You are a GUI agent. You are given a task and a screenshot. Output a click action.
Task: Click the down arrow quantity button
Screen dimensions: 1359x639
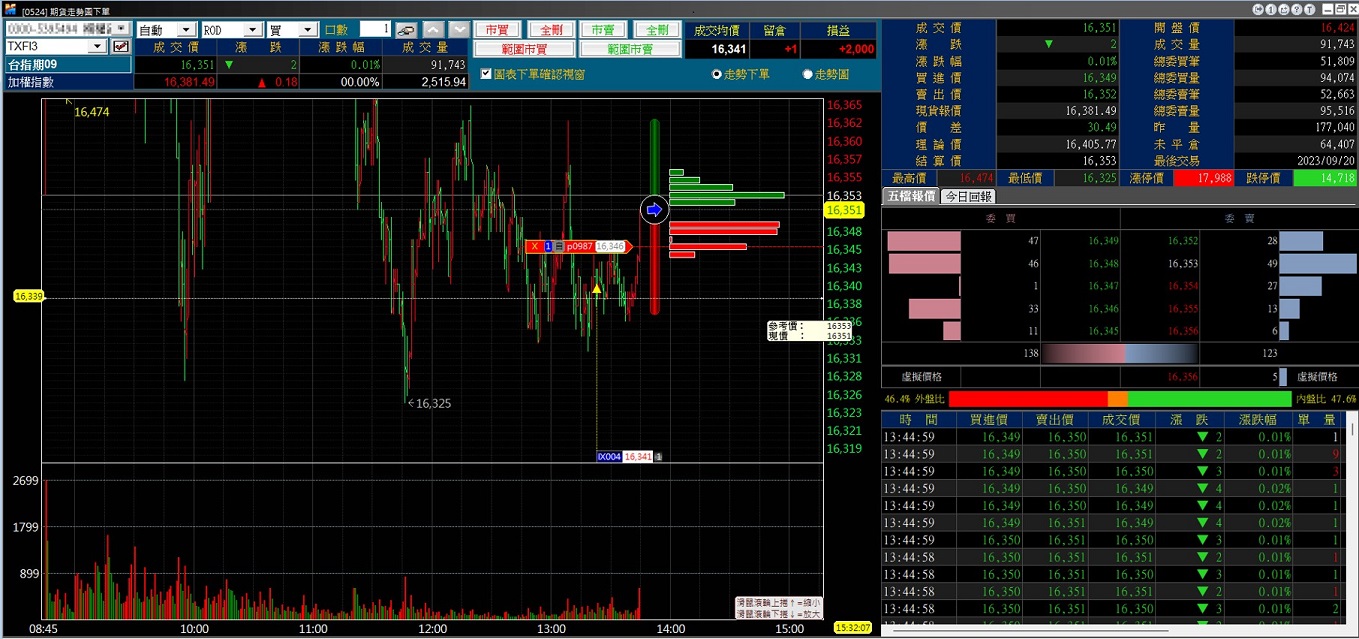pyautogui.click(x=459, y=30)
